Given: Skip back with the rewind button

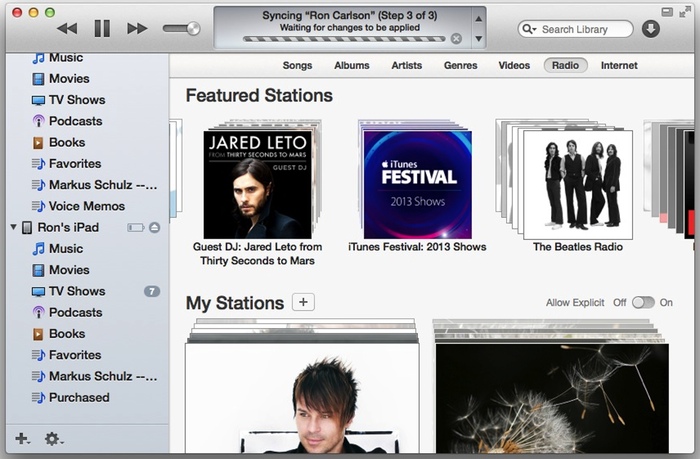Looking at the screenshot, I should tap(67, 29).
